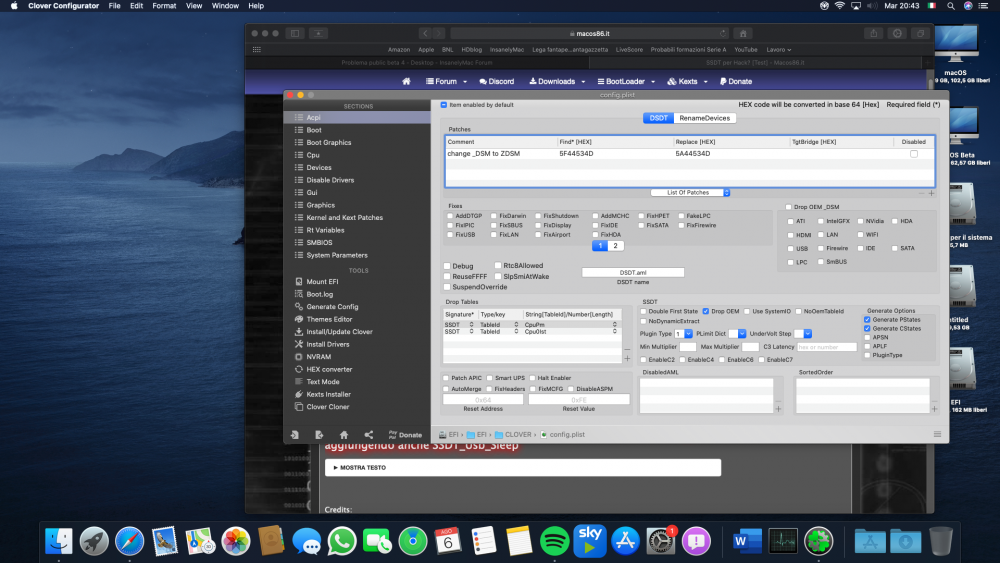Toggle the FixHPET fix
This screenshot has width=1000, height=563.
(642, 216)
